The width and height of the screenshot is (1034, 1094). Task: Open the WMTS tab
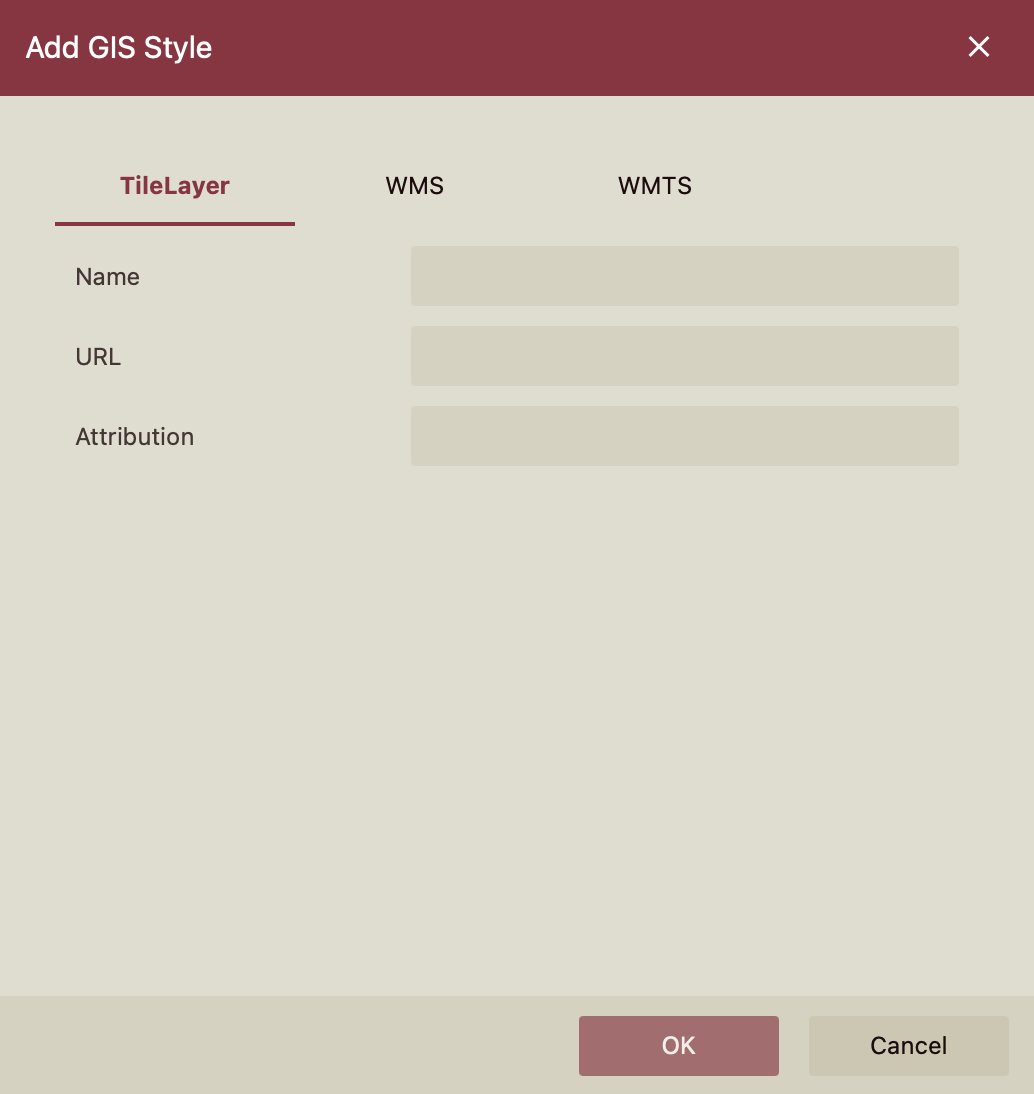tap(654, 186)
